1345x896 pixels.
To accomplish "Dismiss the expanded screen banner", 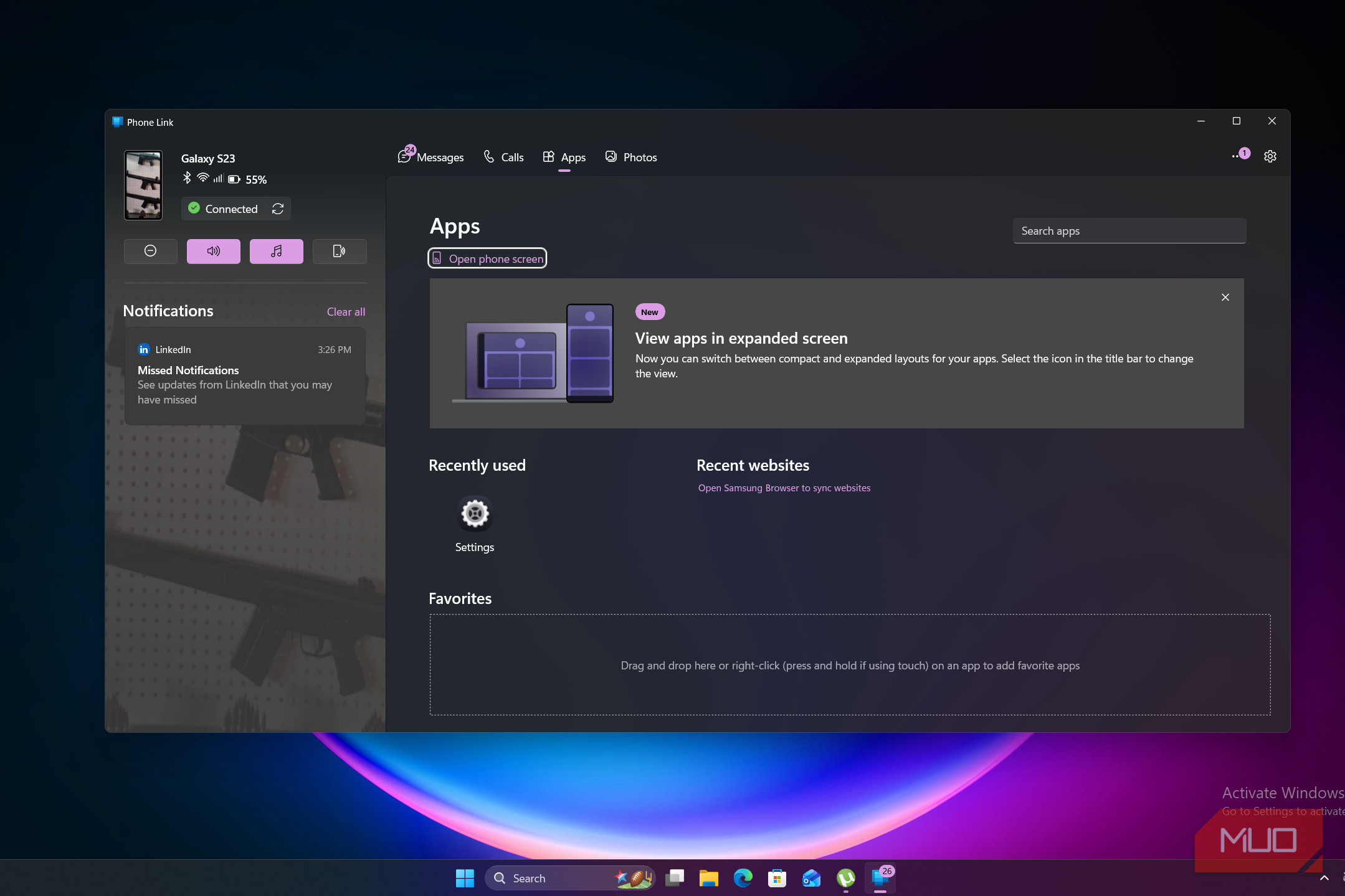I will [1225, 298].
